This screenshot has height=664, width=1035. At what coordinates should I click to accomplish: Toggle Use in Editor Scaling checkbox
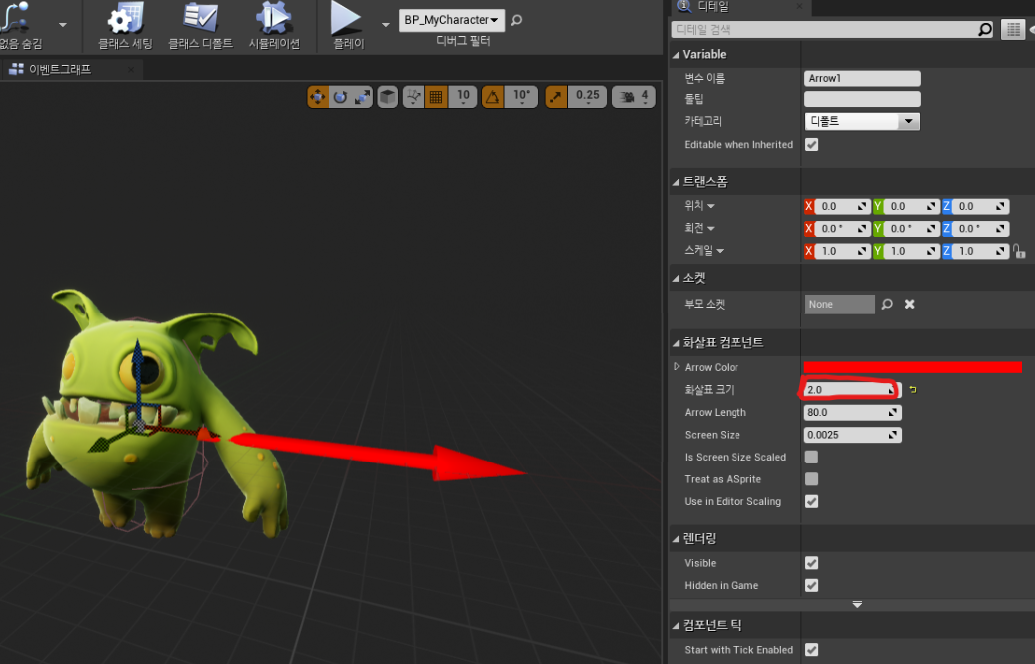pos(811,502)
